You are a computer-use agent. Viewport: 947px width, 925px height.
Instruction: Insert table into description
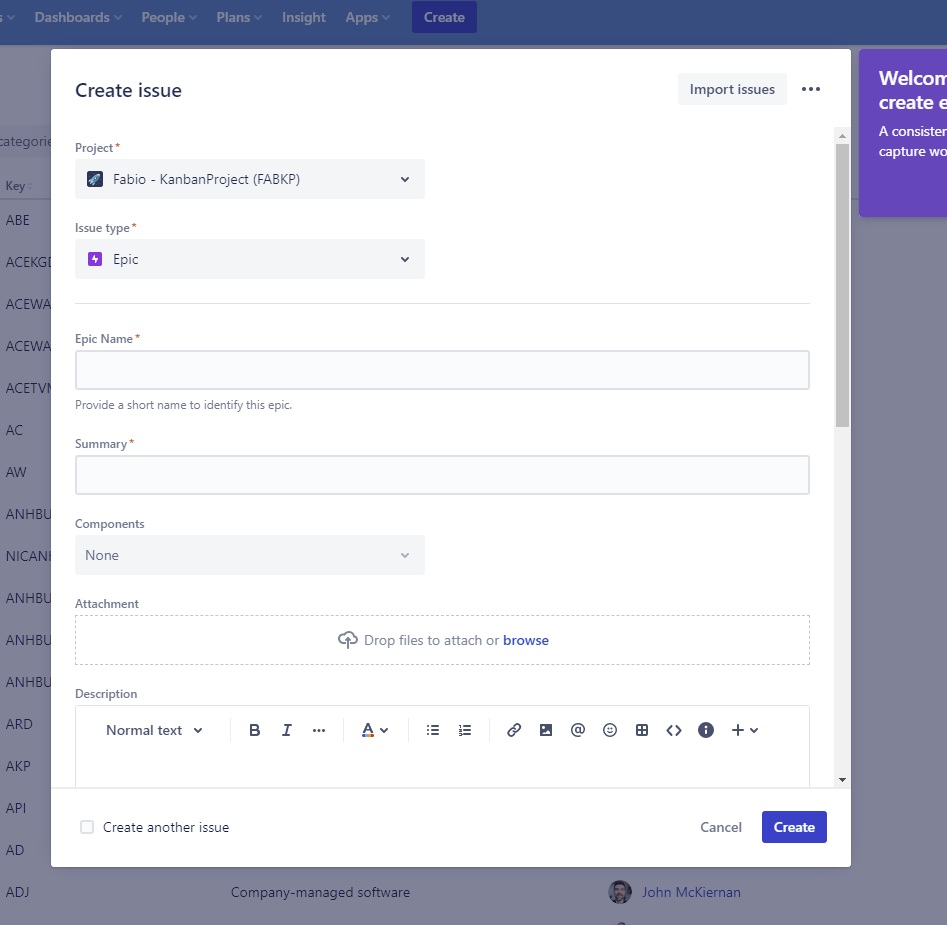tap(641, 730)
